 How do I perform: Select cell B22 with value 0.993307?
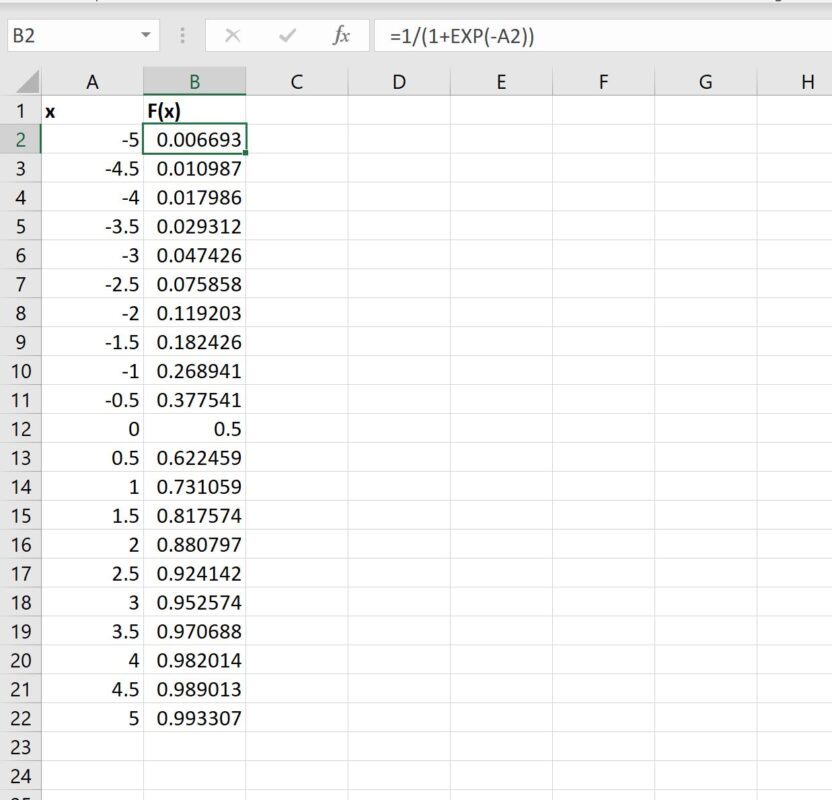(194, 718)
